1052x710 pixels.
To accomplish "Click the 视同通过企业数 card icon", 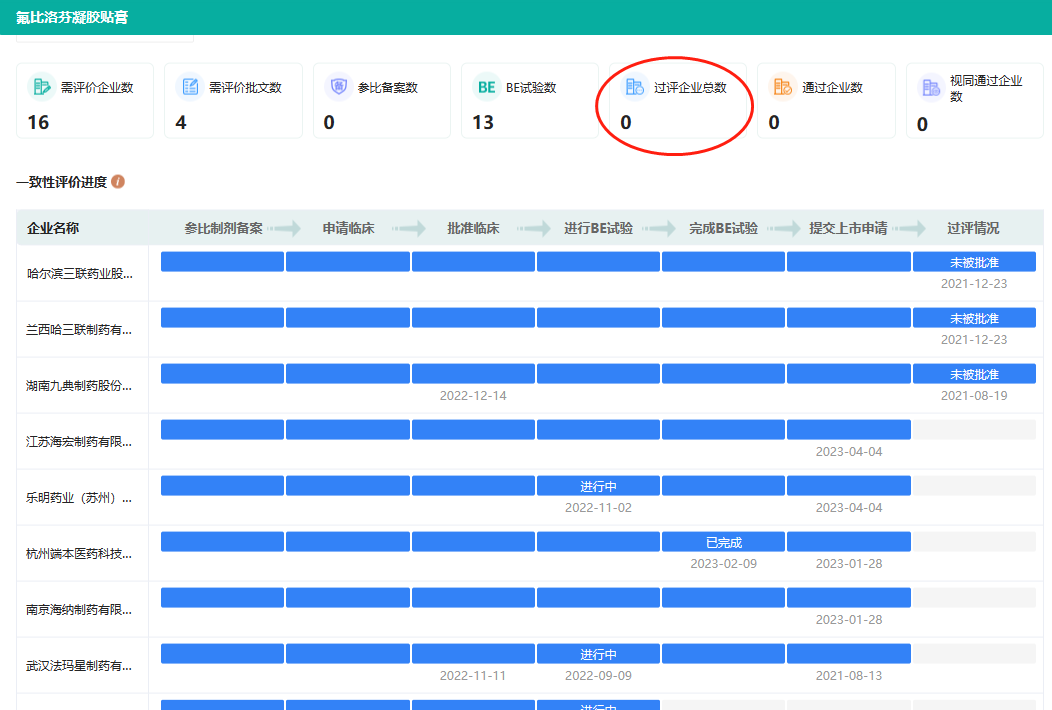I will pos(931,87).
